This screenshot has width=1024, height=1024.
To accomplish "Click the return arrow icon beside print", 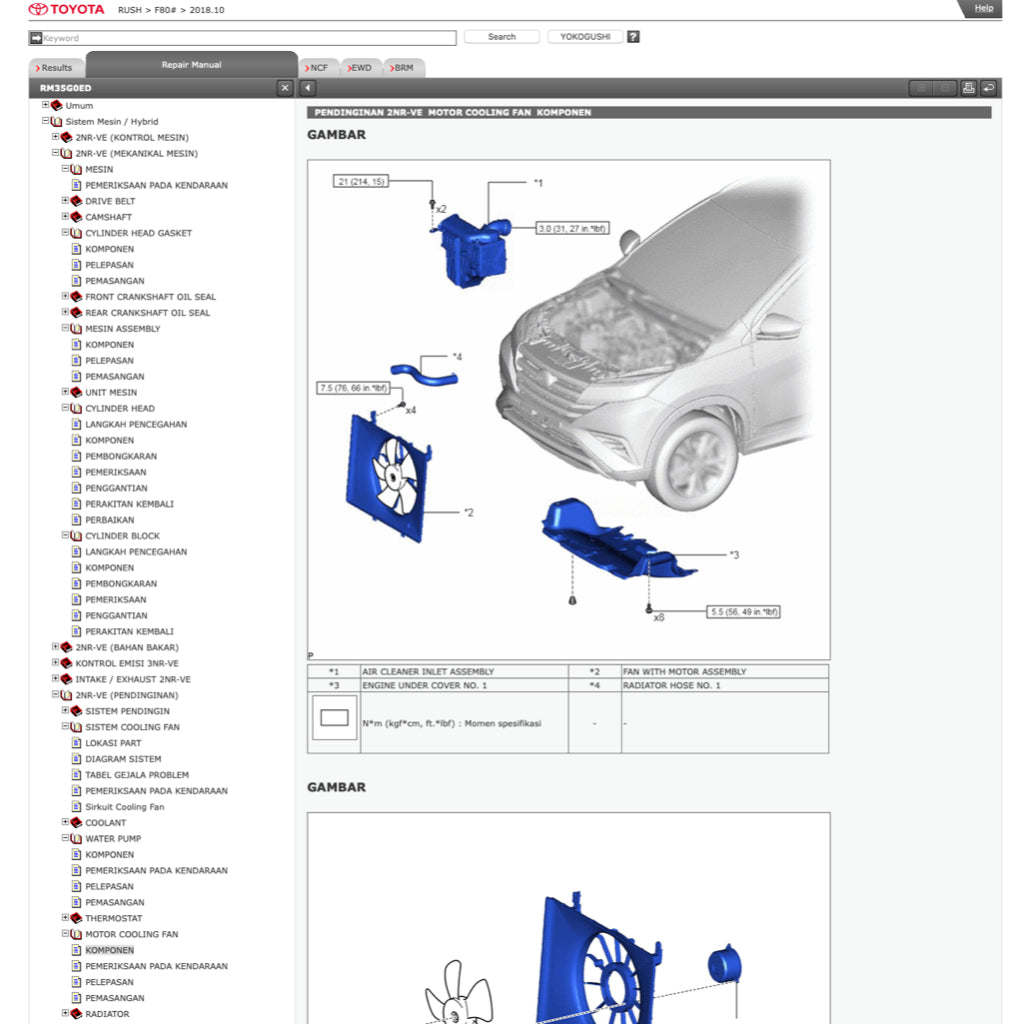I will tap(988, 88).
